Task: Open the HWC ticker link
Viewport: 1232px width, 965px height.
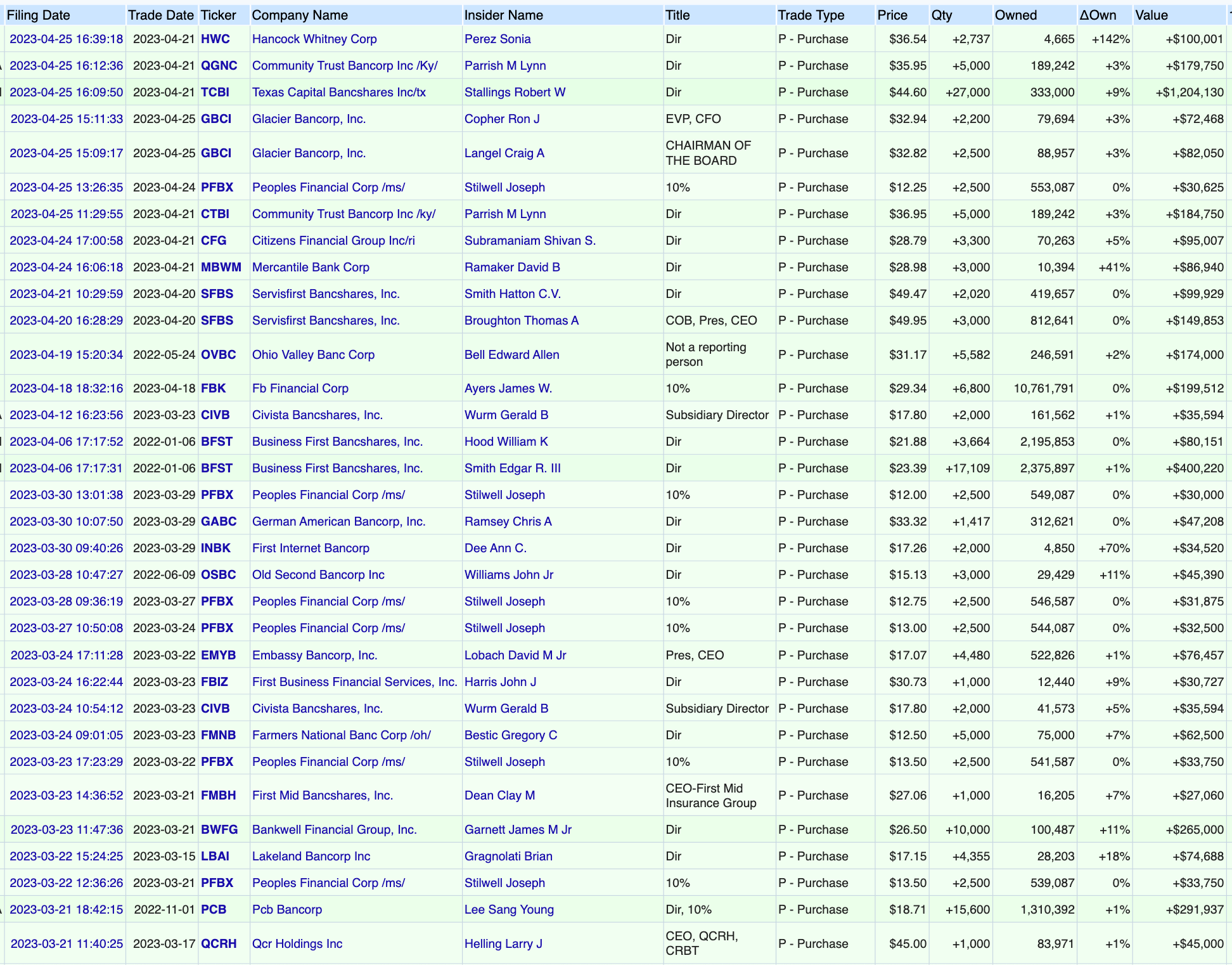Action: coord(215,39)
